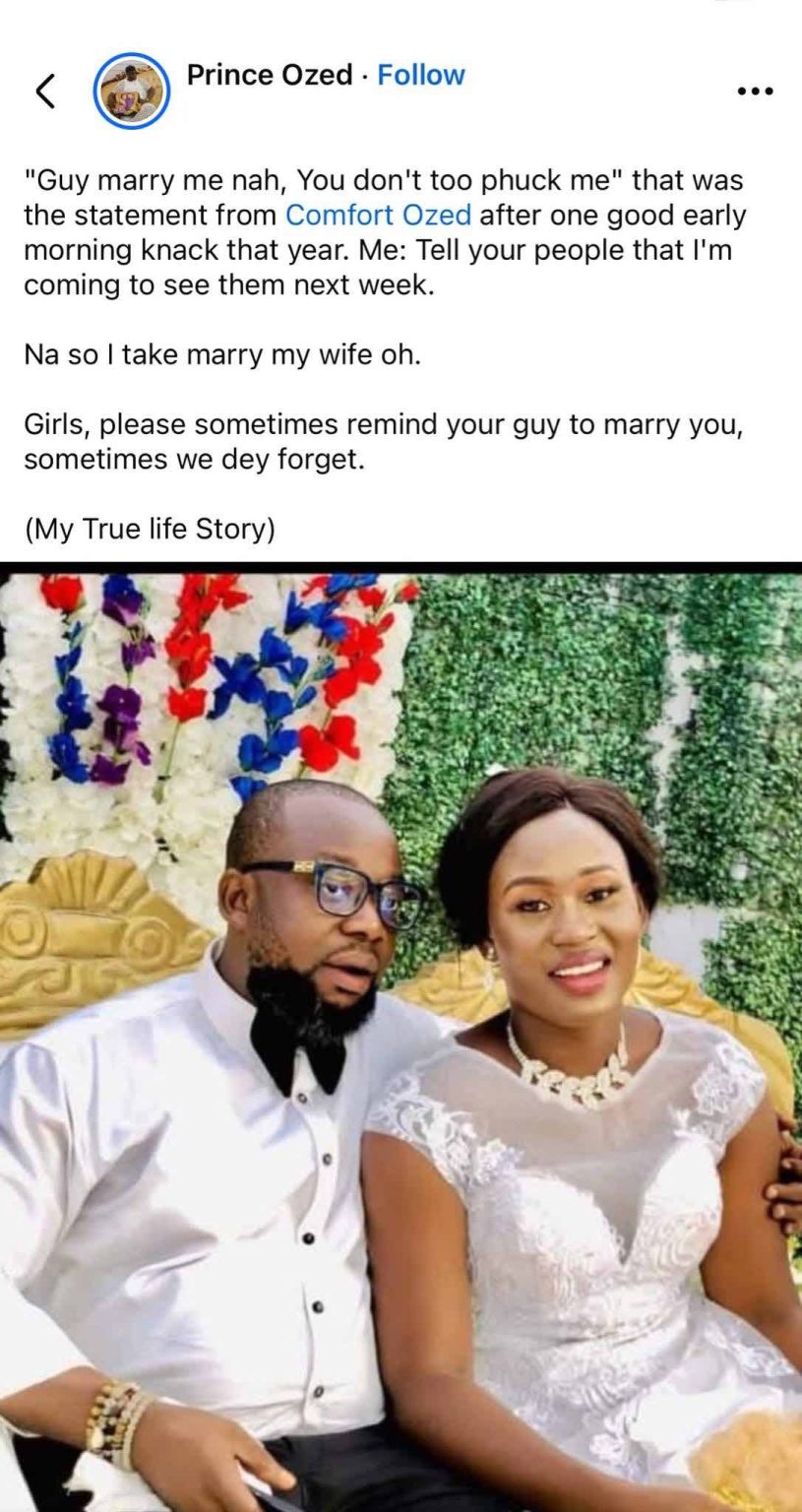Tap the back arrow icon
The image size is (802, 1512).
tap(44, 91)
